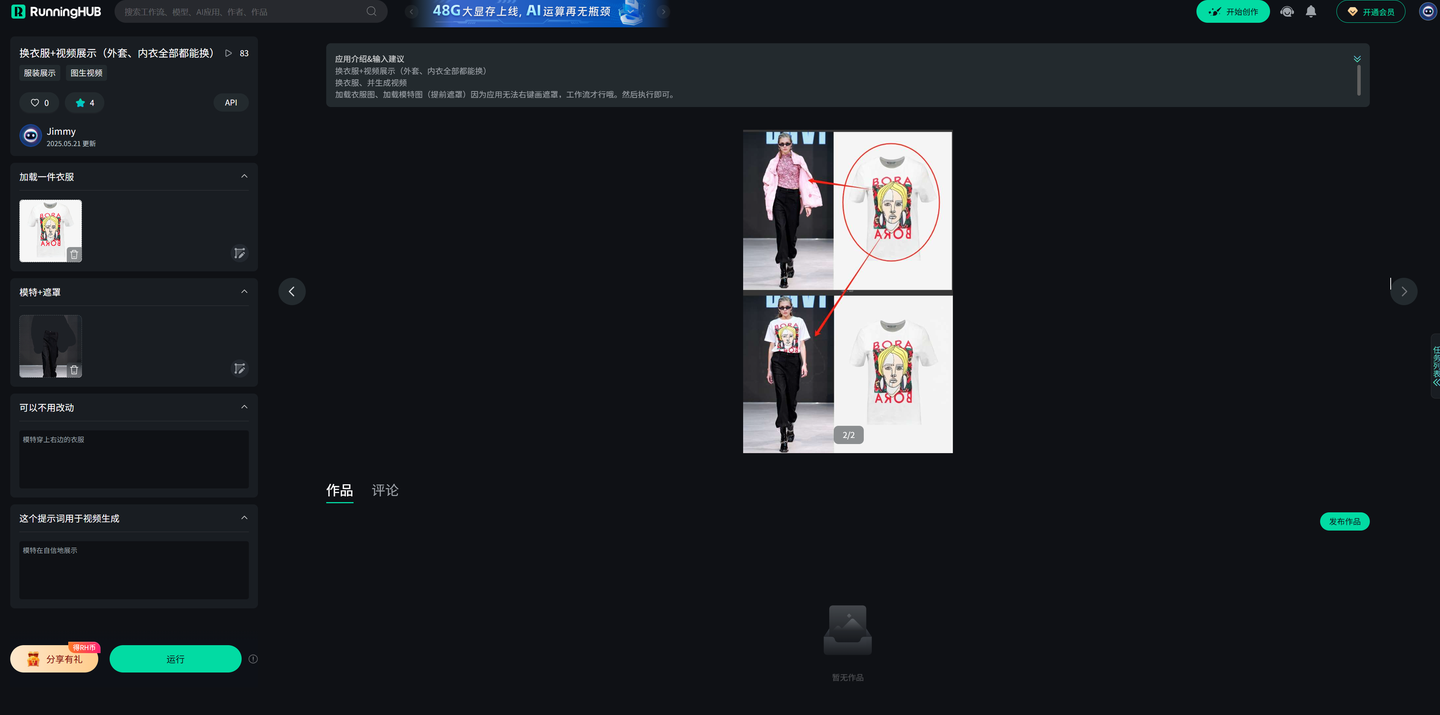Show next preview image
Screen dimensions: 1440x715
1404,291
